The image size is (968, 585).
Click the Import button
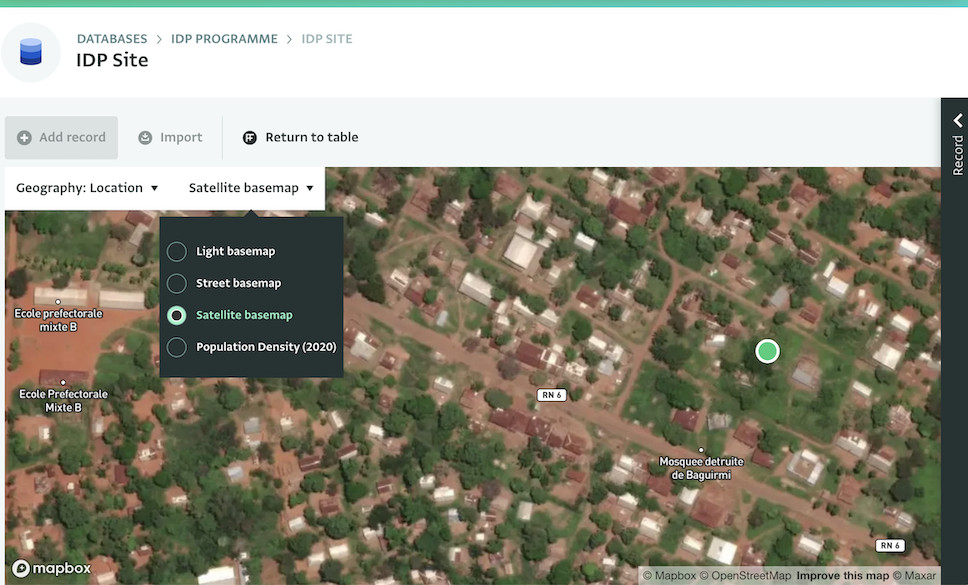pos(170,138)
